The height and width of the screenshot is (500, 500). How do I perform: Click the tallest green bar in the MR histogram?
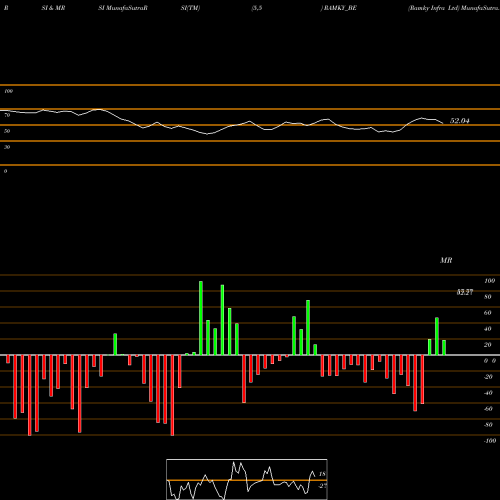201,318
